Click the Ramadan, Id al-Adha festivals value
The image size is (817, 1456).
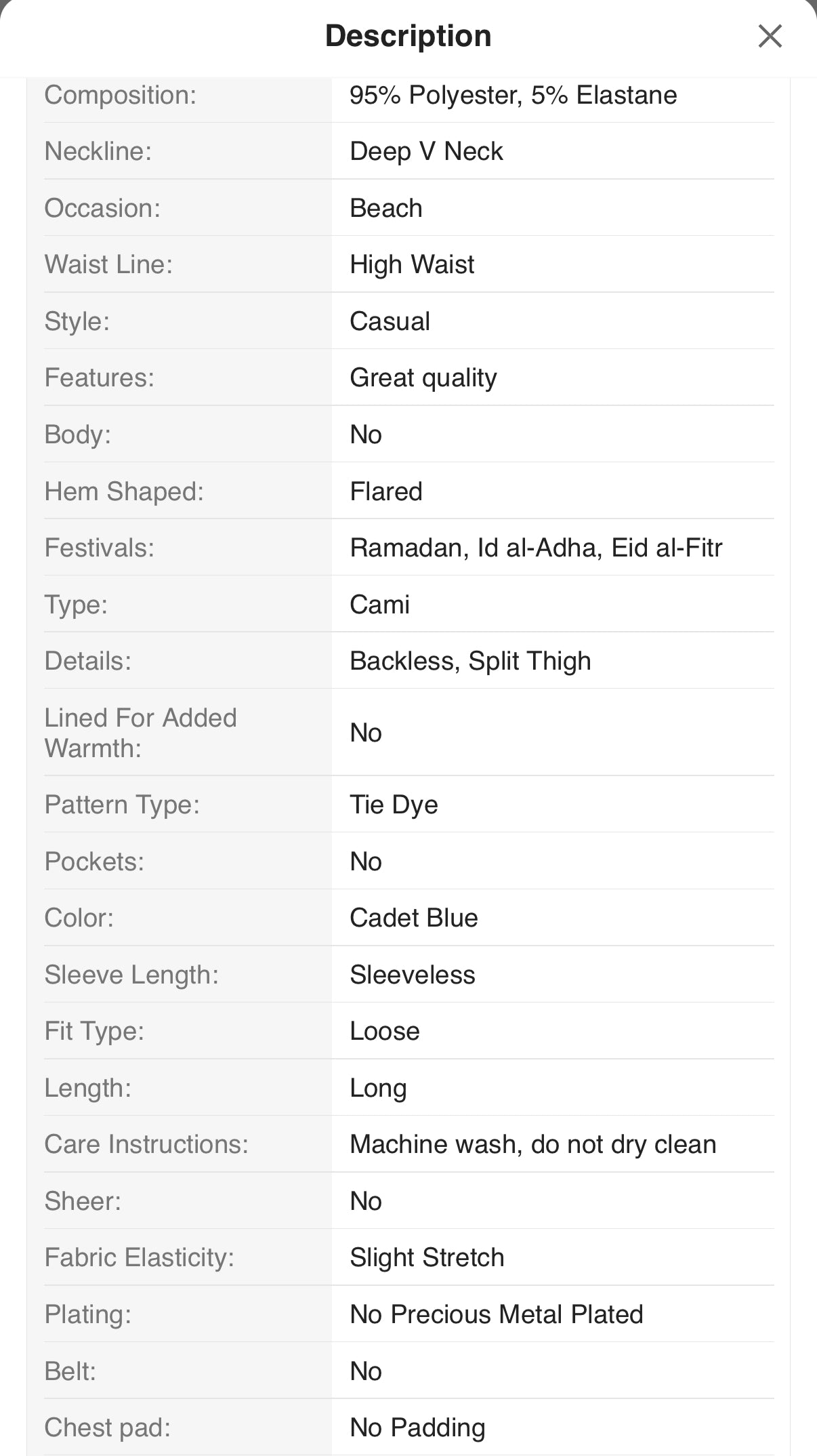pos(535,548)
